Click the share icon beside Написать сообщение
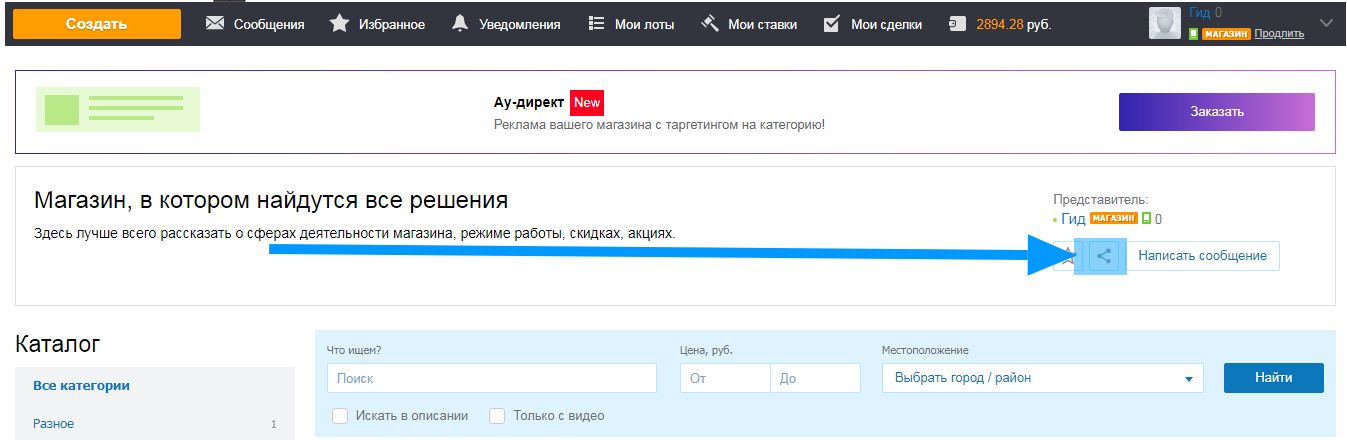This screenshot has width=1347, height=440. pos(1103,256)
